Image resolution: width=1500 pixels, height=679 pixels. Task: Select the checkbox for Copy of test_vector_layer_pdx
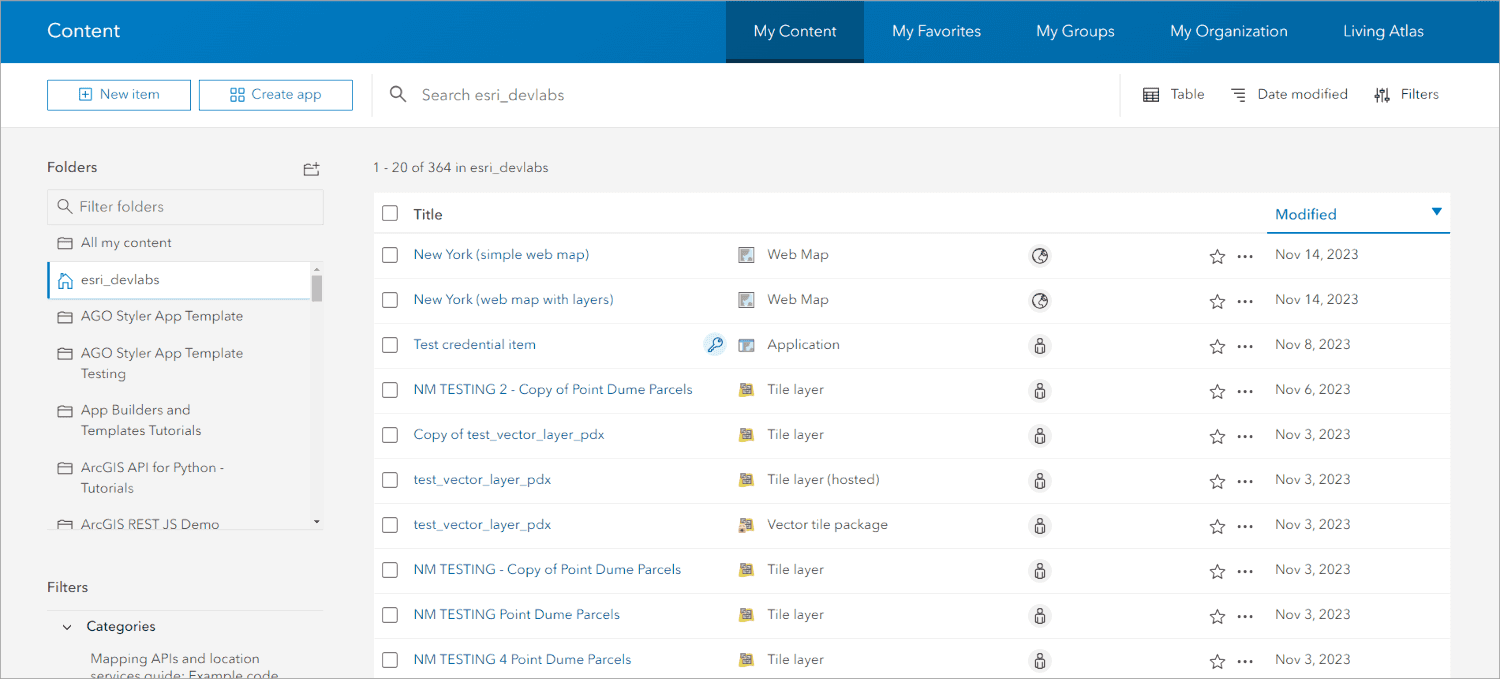389,435
